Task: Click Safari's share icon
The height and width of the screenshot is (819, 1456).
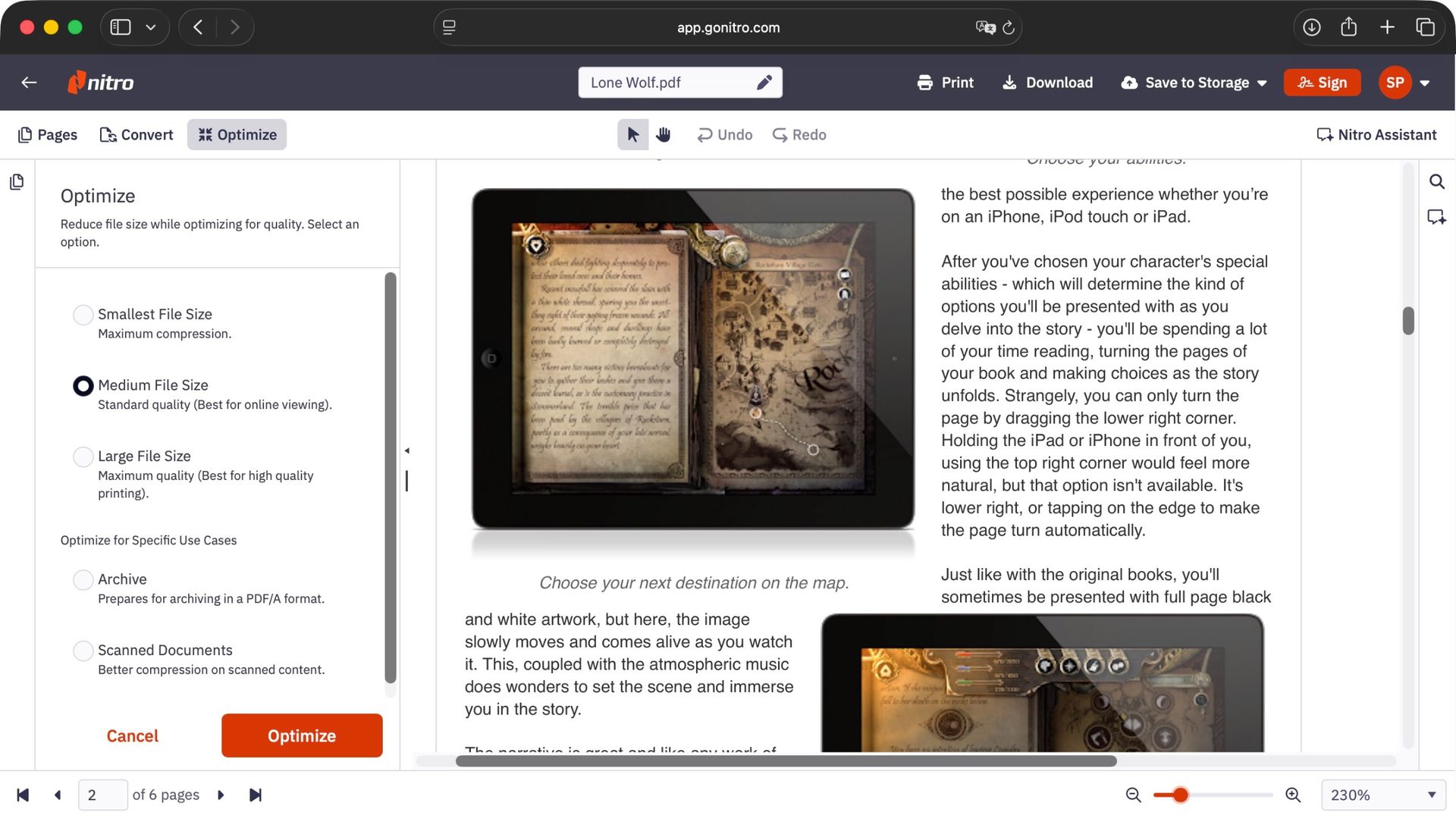Action: pos(1348,27)
